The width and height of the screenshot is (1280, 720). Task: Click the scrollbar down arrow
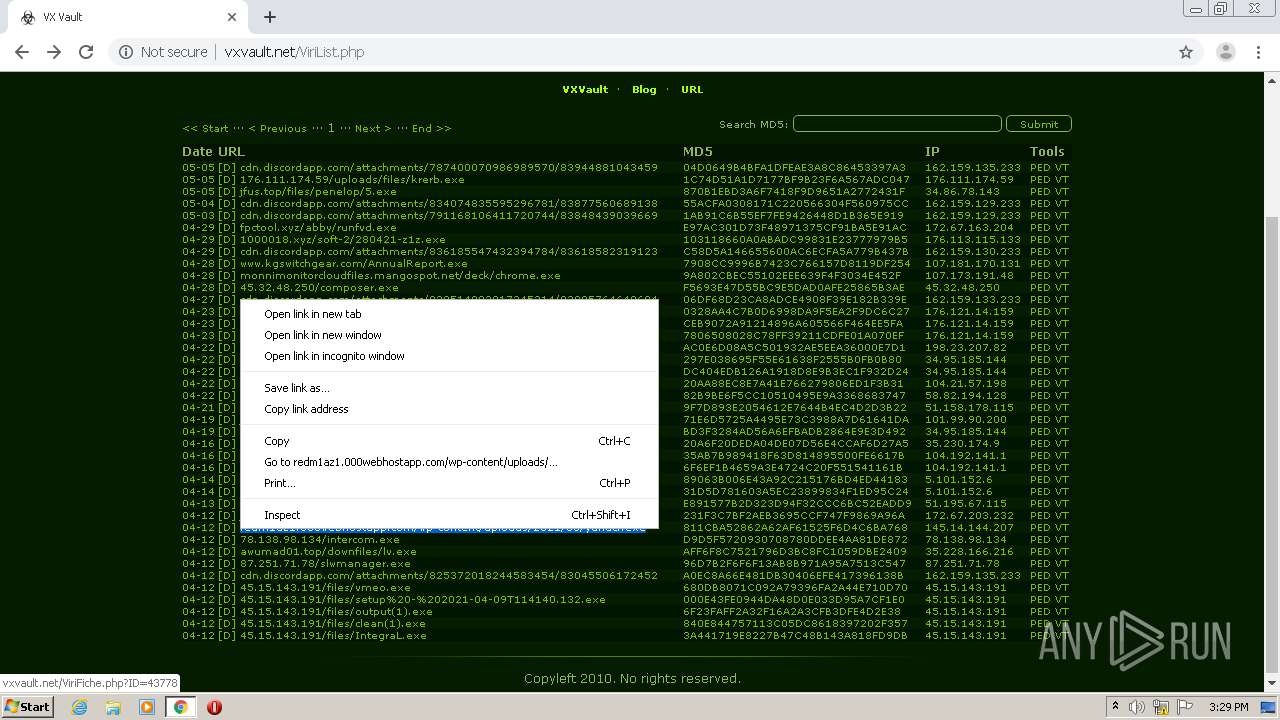click(1272, 682)
